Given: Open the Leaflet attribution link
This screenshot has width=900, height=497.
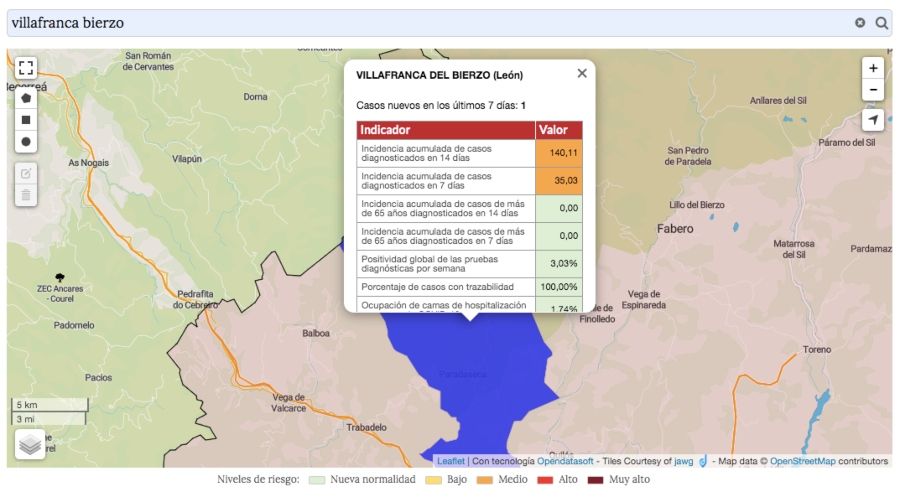Looking at the screenshot, I should point(451,461).
